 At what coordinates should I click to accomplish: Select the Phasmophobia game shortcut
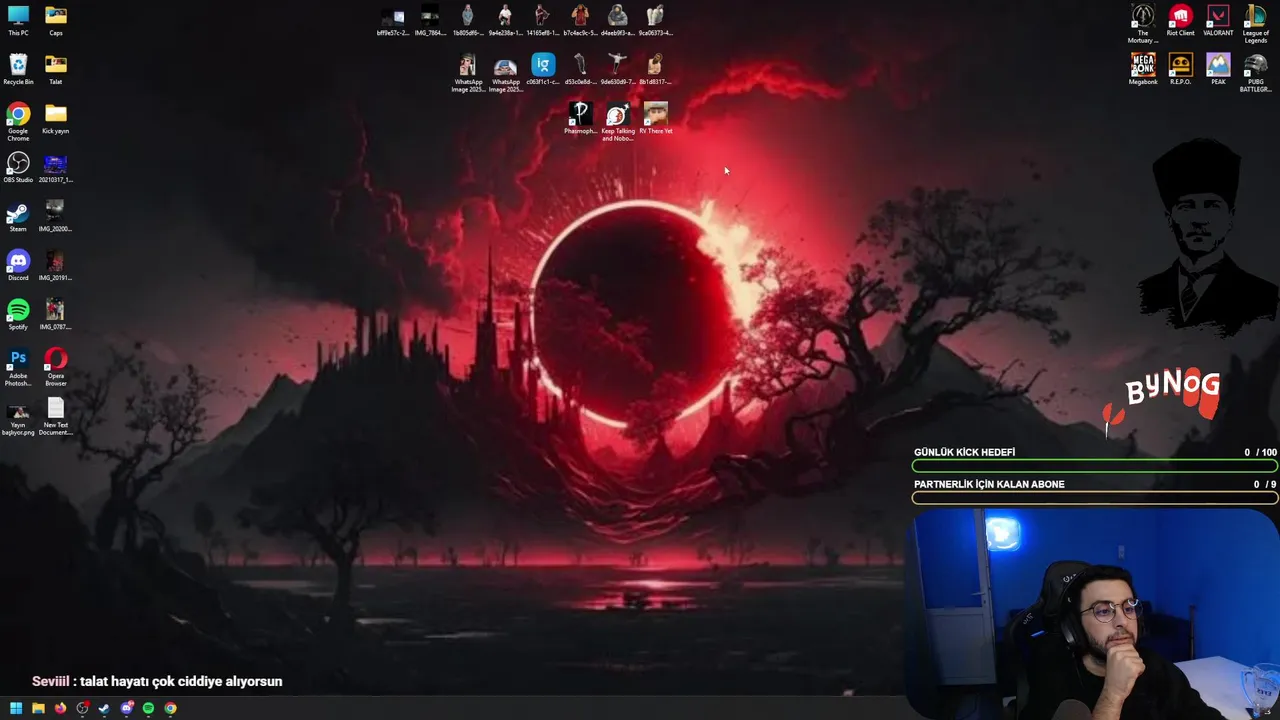point(580,119)
